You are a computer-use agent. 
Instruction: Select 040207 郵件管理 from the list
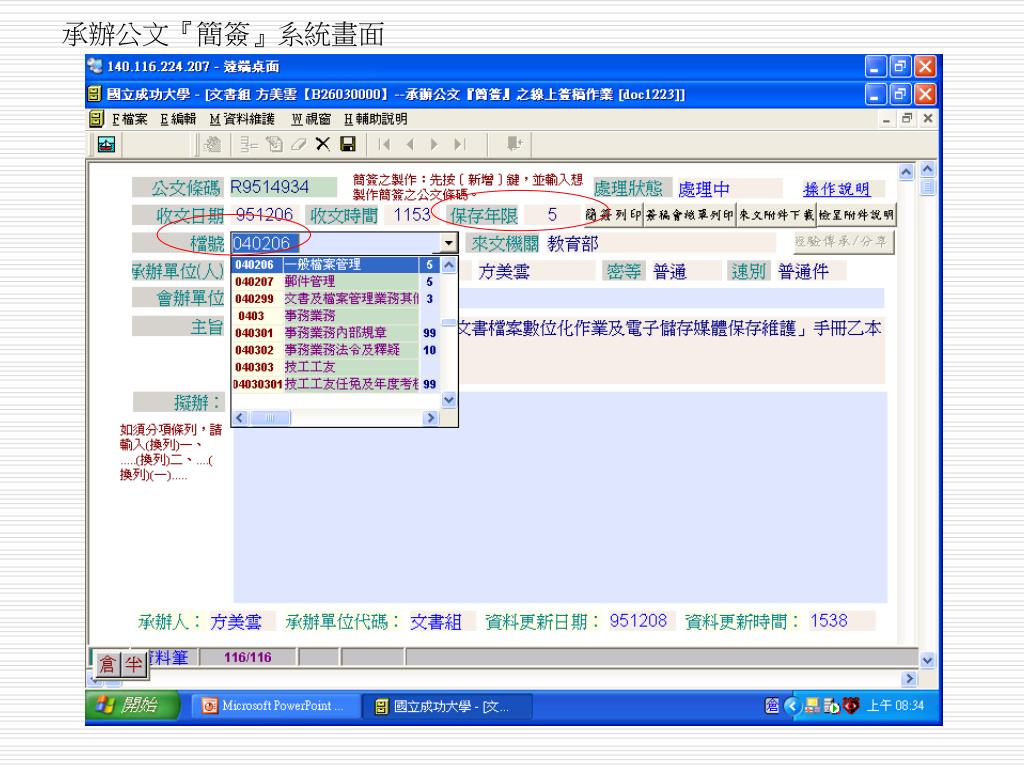(334, 281)
